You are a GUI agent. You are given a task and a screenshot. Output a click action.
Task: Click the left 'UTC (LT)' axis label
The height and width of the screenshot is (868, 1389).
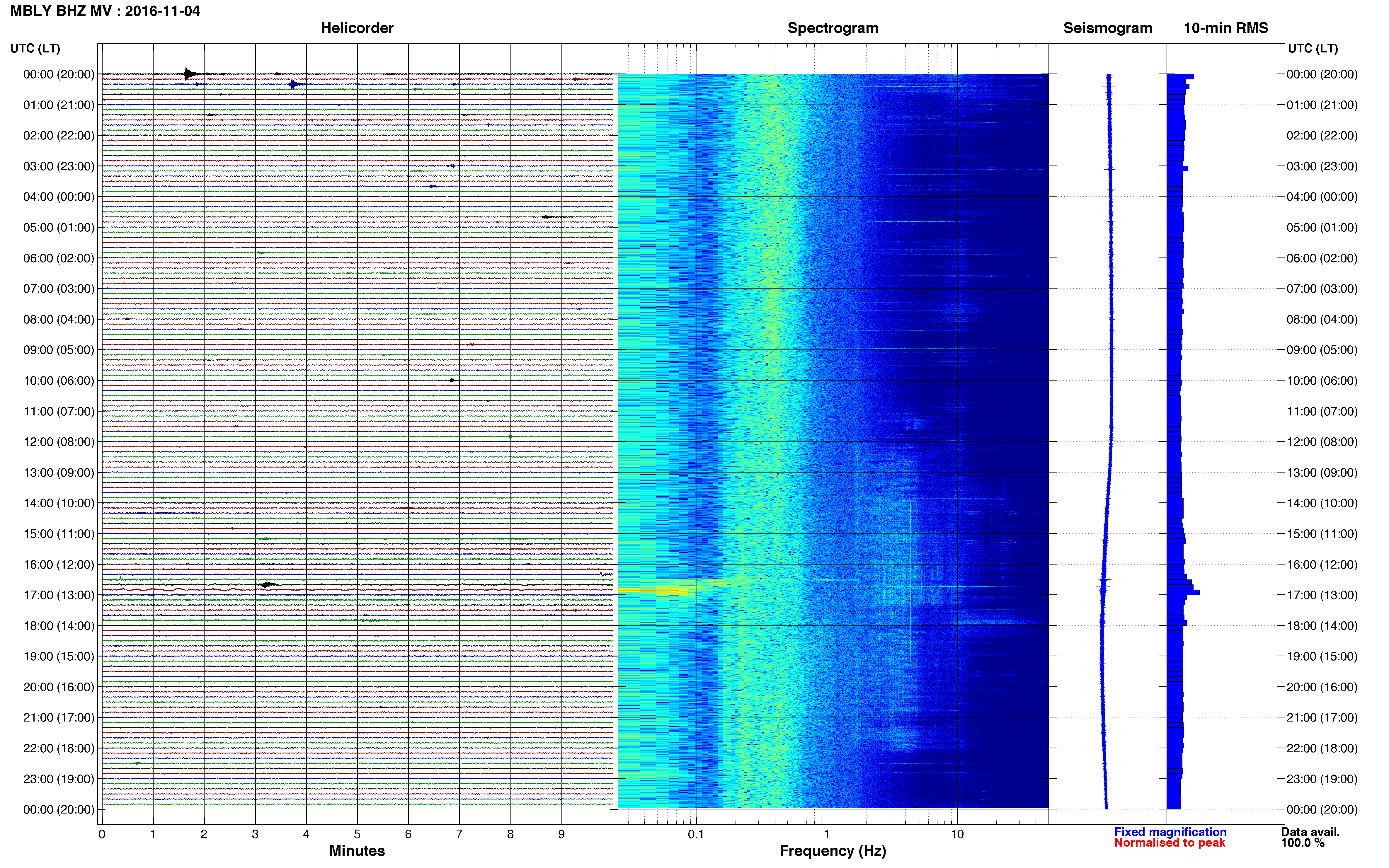pos(35,48)
